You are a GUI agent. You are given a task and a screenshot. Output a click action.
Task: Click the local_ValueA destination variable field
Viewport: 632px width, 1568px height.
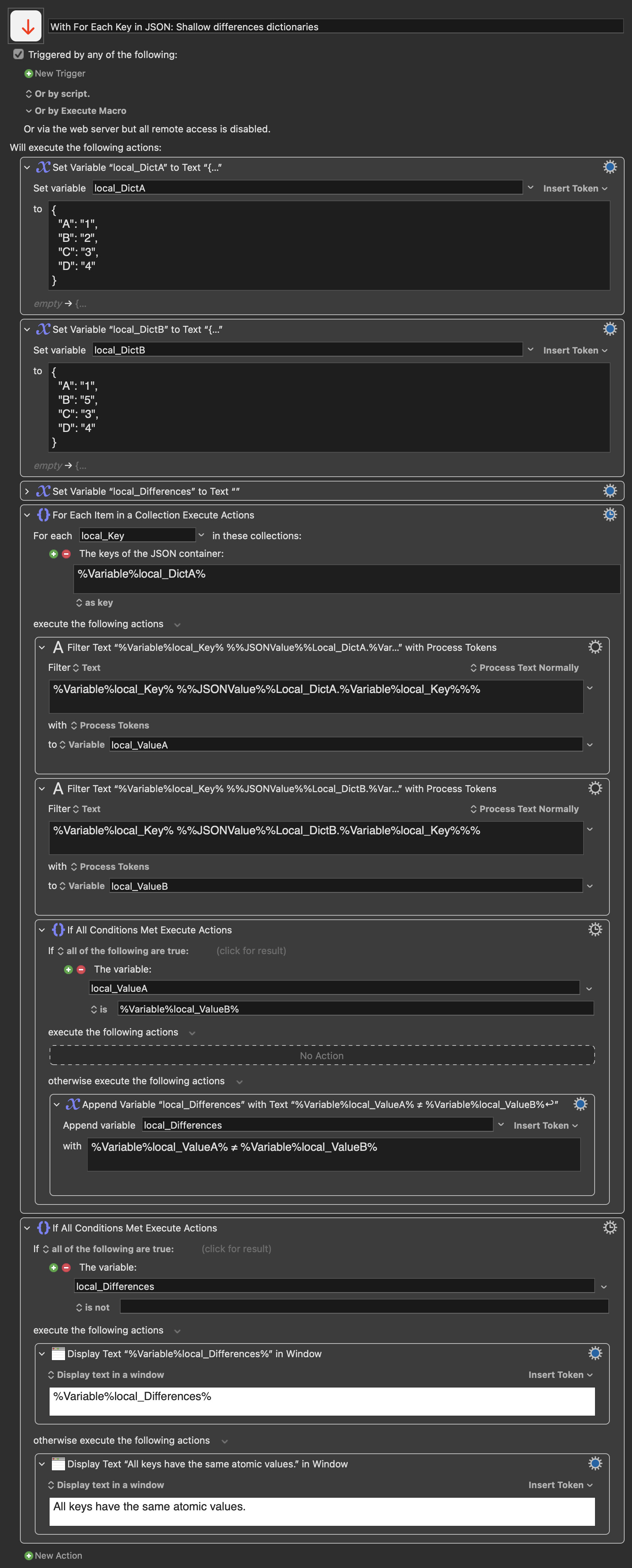click(346, 744)
